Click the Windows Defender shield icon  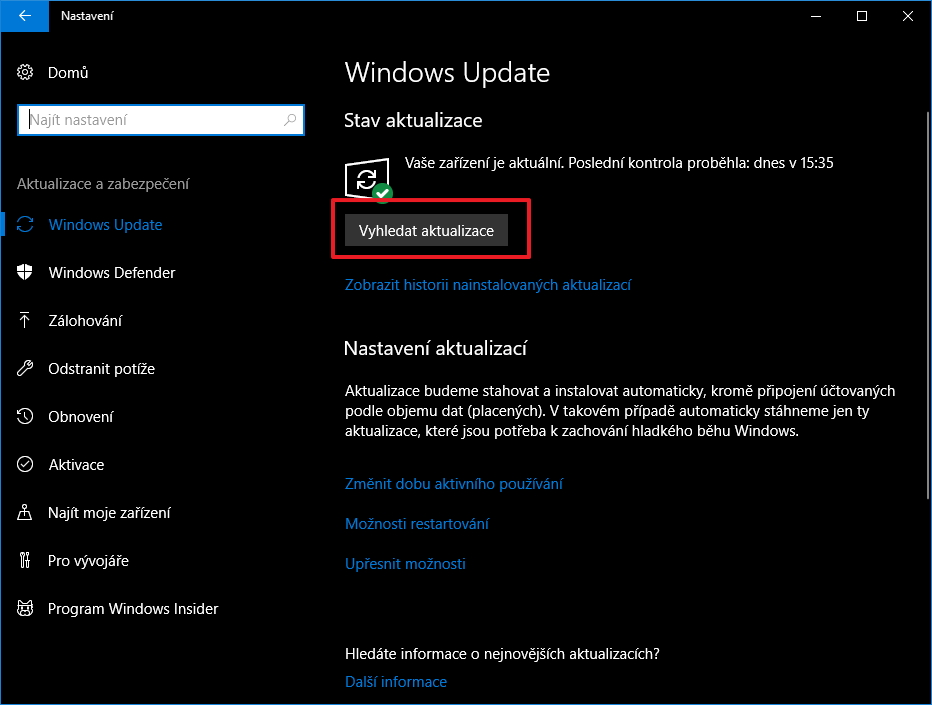click(x=25, y=272)
